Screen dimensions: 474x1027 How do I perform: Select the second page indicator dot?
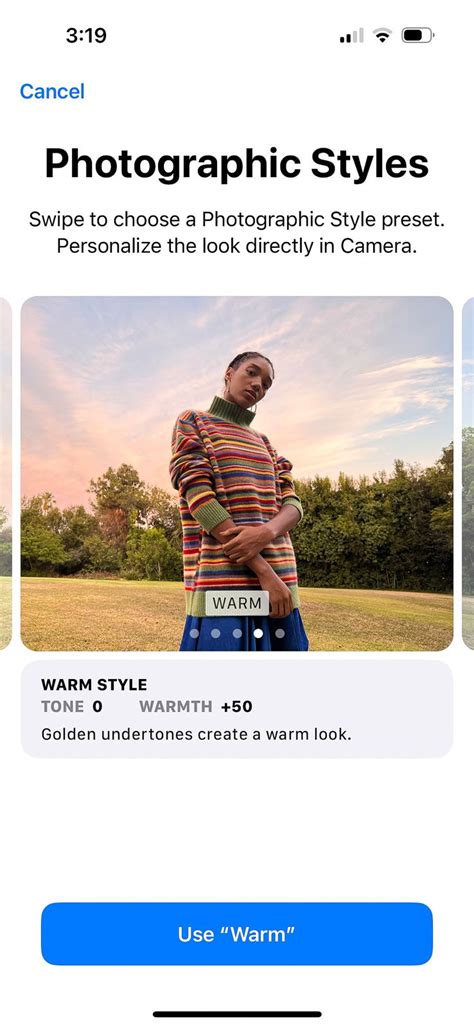point(215,633)
